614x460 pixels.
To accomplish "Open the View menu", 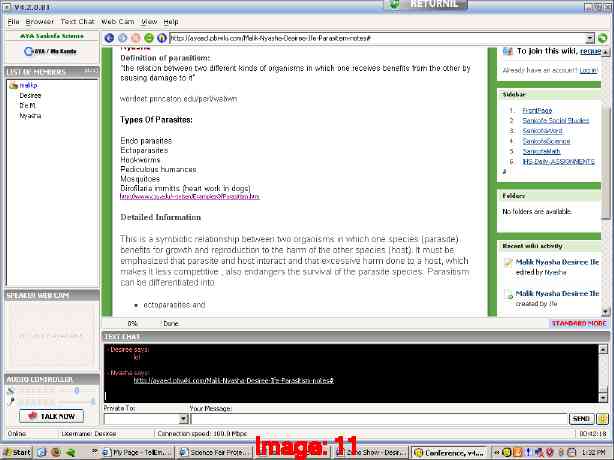I will point(149,22).
